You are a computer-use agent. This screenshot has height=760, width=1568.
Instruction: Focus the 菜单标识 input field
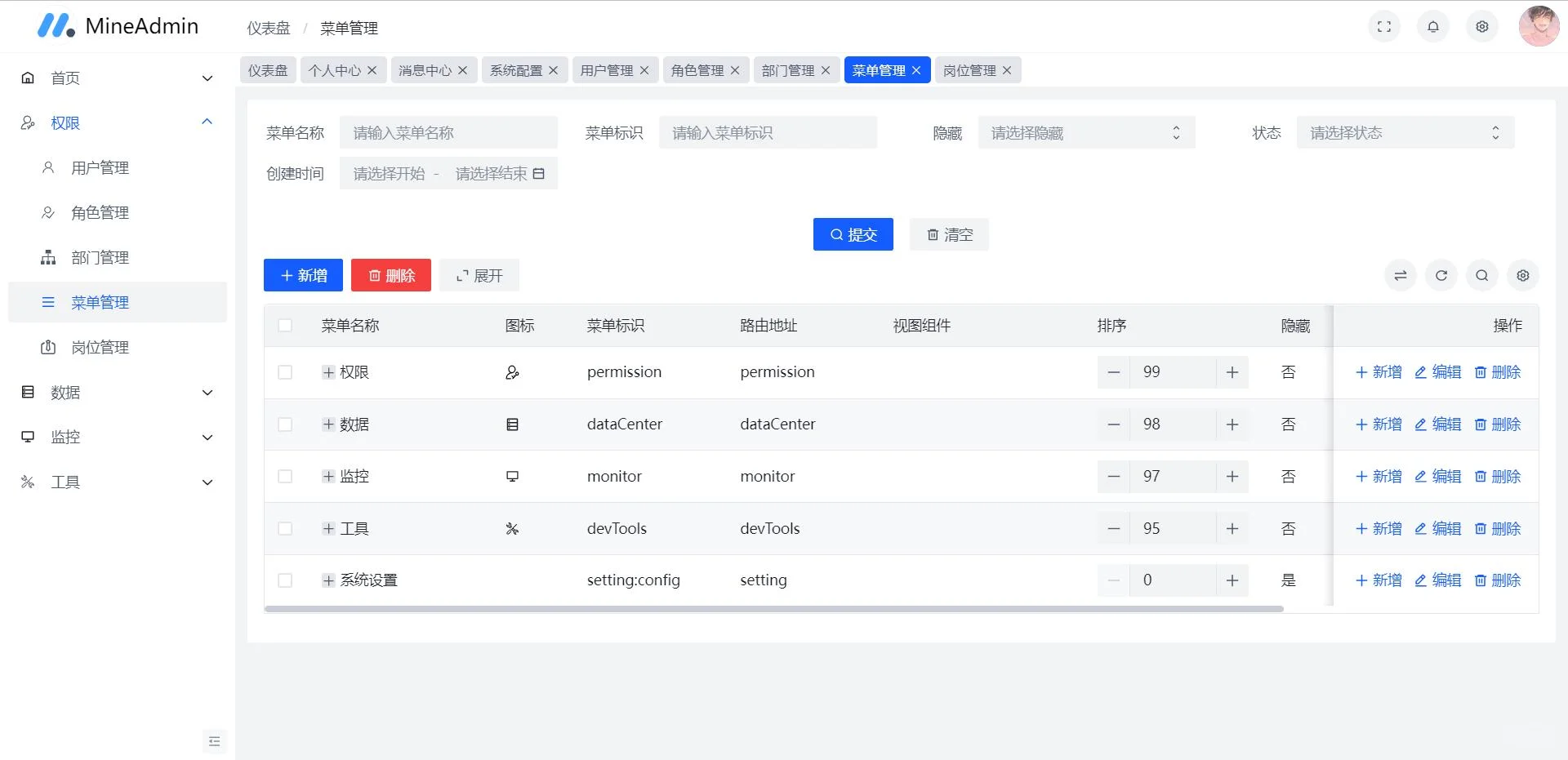768,133
